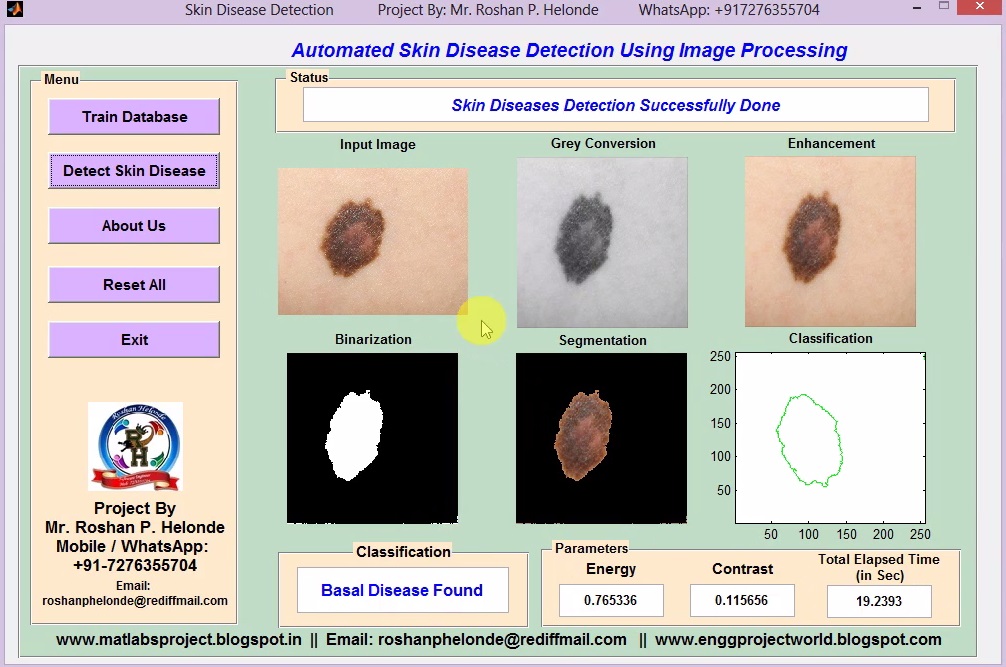The image size is (1006, 667).
Task: Click the Enhancement result image
Action: pyautogui.click(x=830, y=242)
